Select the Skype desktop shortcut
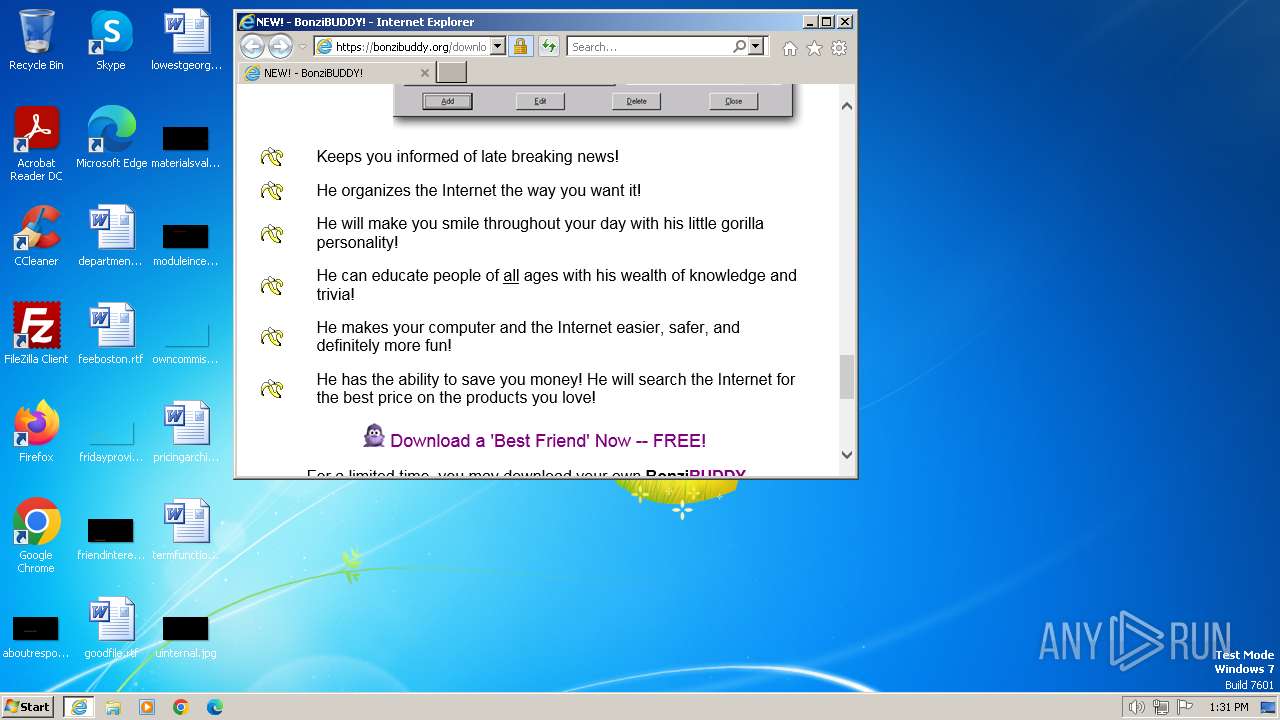Screen dimensions: 1280x720 pos(111,40)
